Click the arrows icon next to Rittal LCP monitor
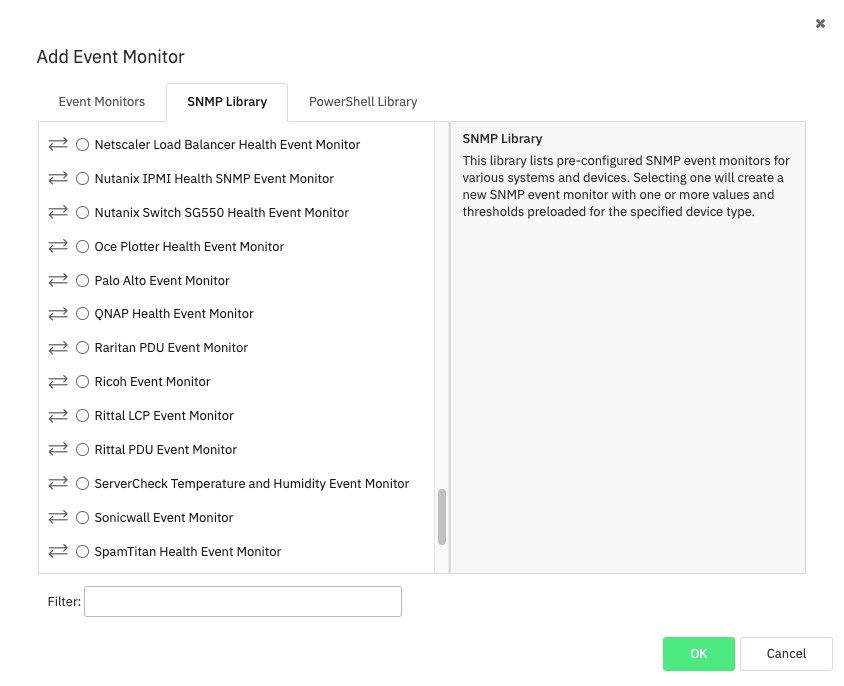This screenshot has height=686, width=844. point(58,415)
